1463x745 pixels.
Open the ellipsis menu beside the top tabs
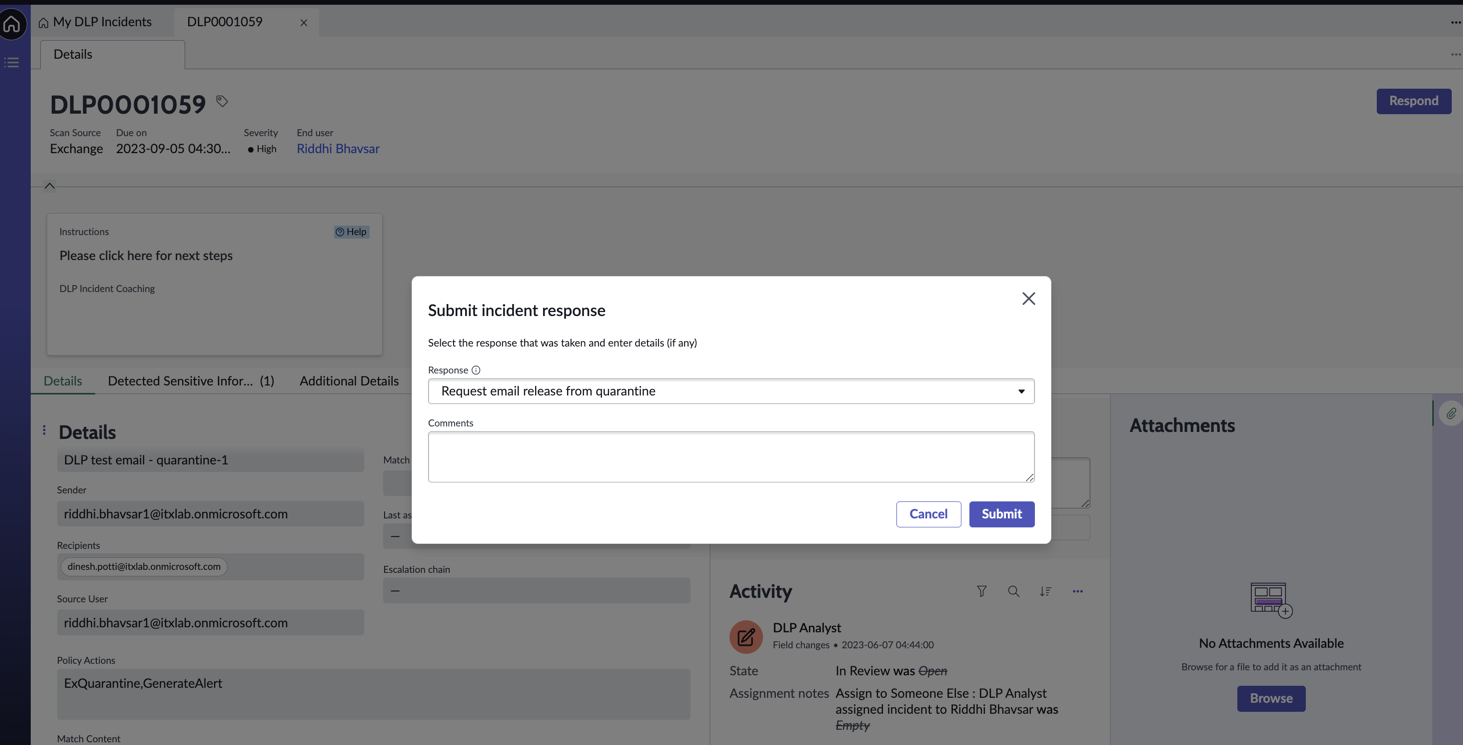[1455, 22]
